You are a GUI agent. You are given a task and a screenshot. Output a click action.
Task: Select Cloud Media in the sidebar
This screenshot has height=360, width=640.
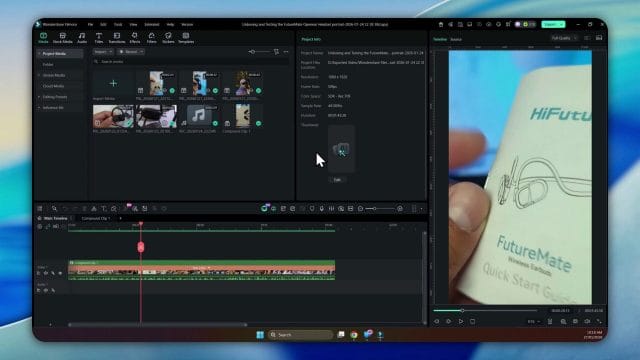point(53,86)
